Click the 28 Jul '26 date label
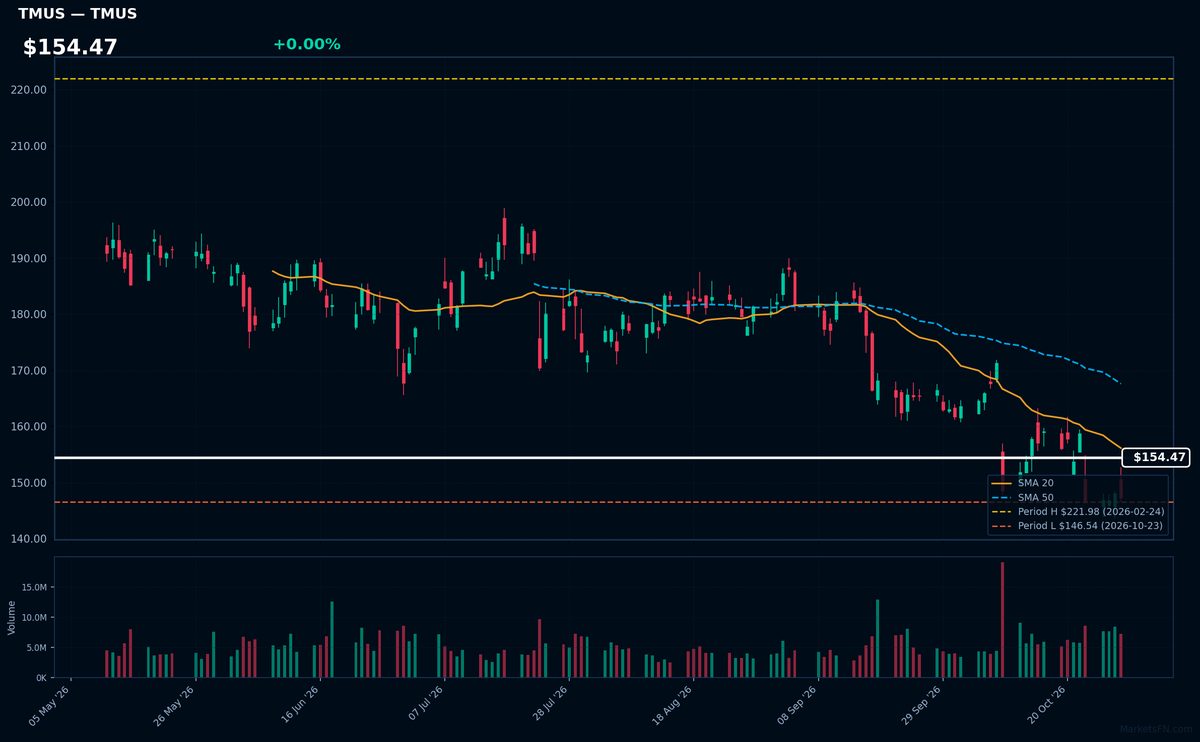 click(549, 705)
